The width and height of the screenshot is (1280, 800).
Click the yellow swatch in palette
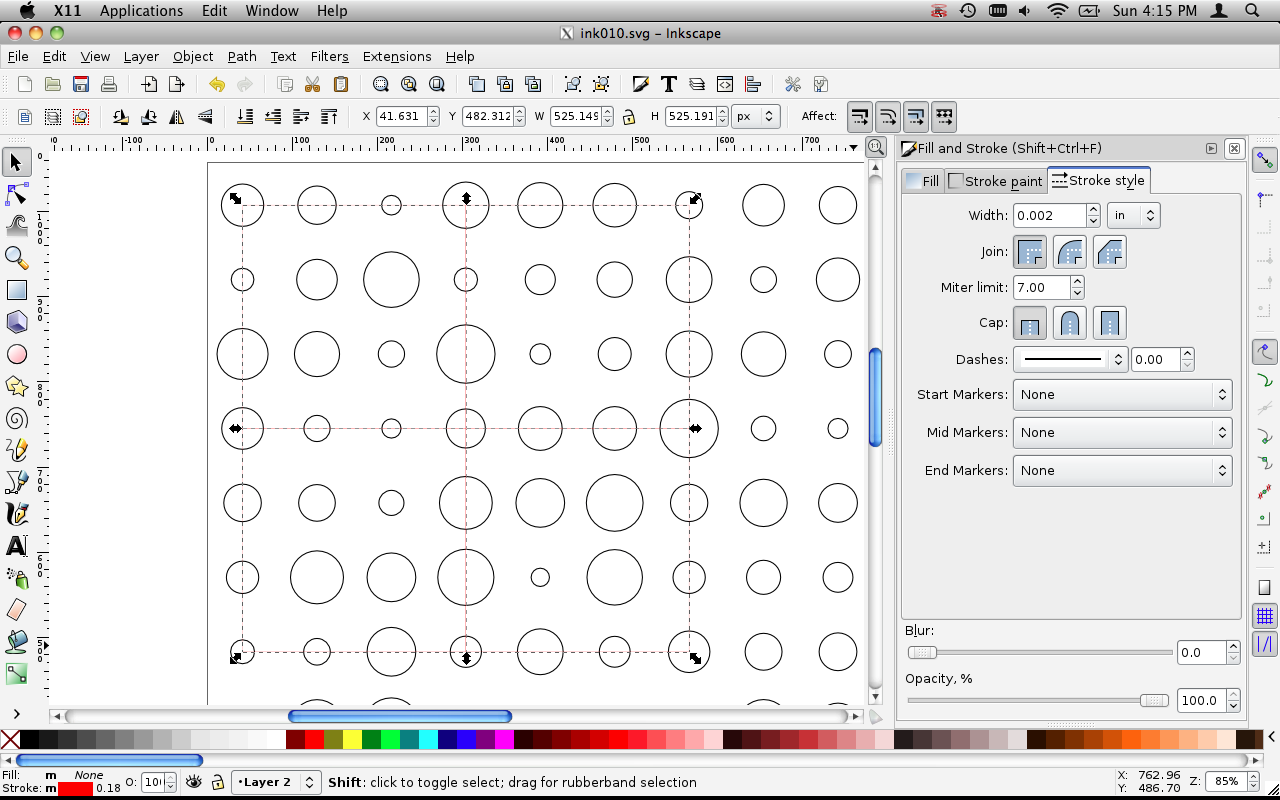pos(352,740)
